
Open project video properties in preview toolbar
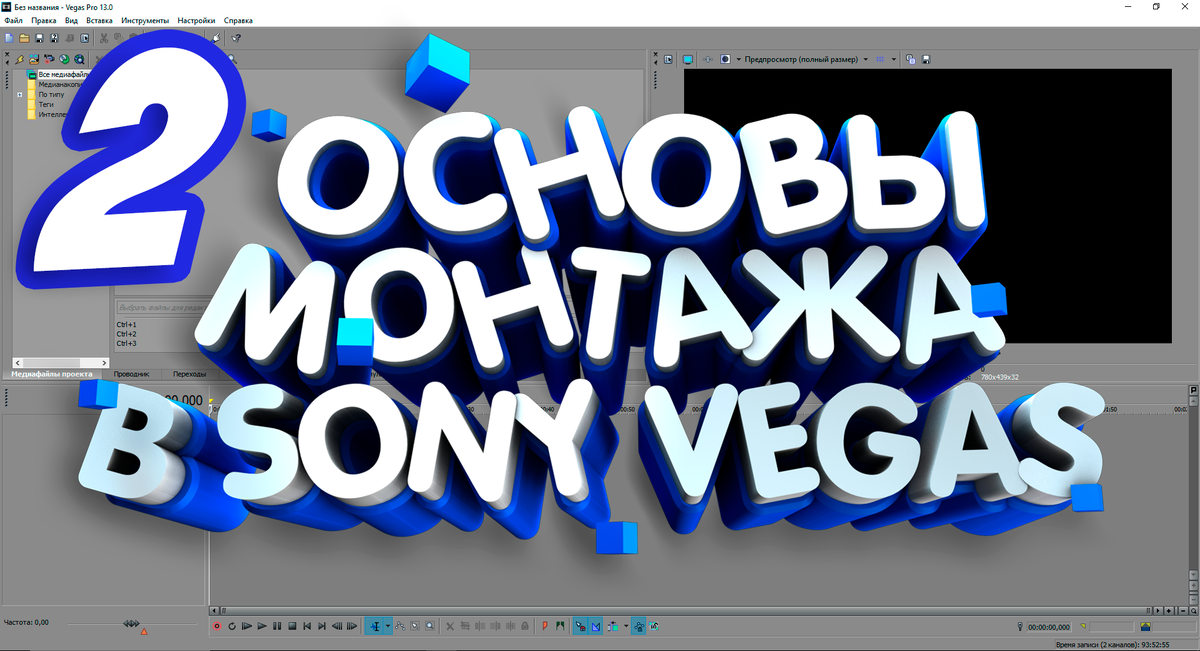point(668,60)
